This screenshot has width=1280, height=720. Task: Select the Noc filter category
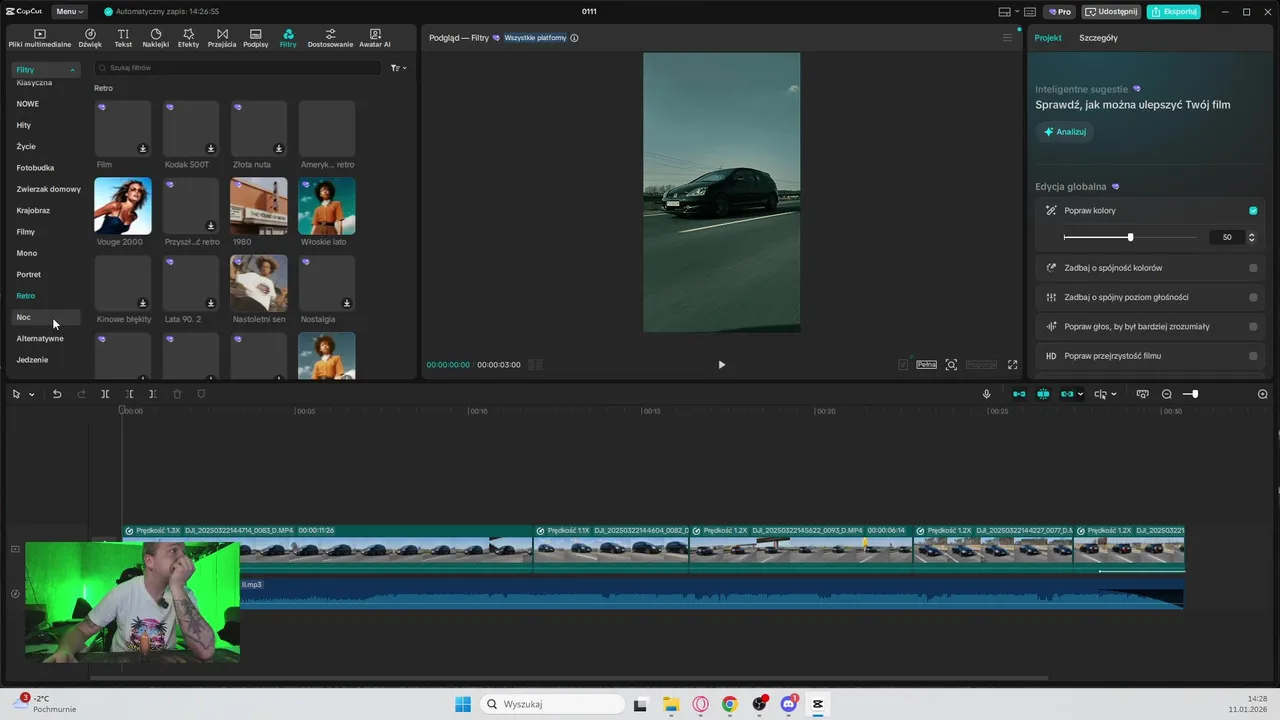(x=24, y=317)
